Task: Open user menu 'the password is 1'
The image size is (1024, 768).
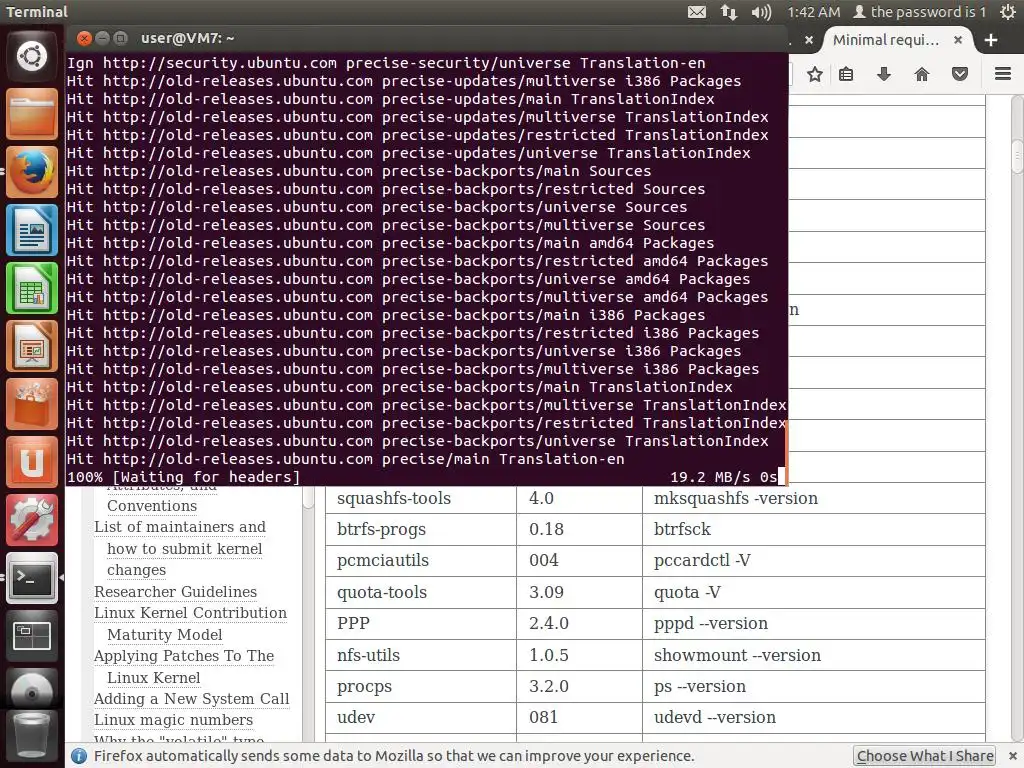Action: coord(920,12)
